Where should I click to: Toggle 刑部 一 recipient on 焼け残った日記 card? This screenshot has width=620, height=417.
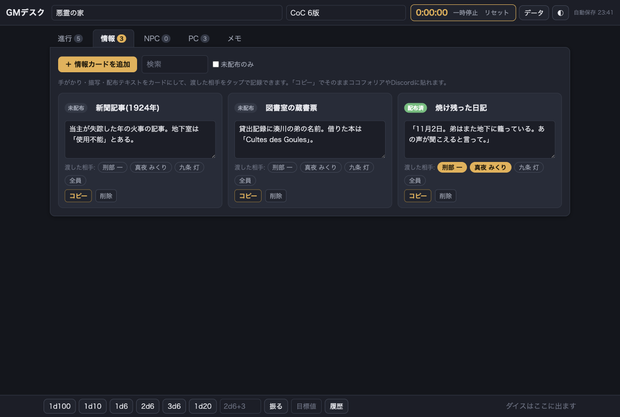pyautogui.click(x=452, y=168)
